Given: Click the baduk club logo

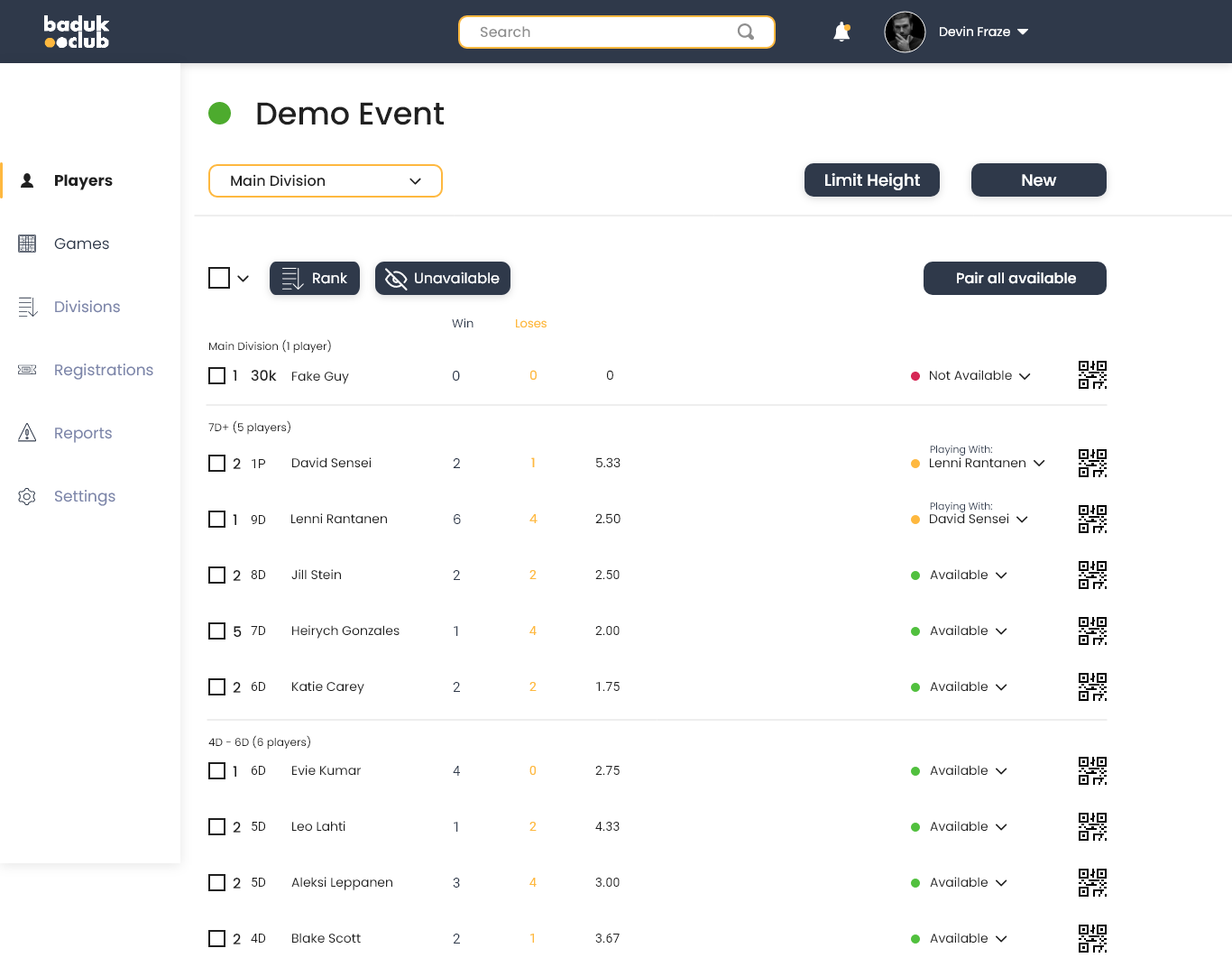Looking at the screenshot, I should (77, 32).
